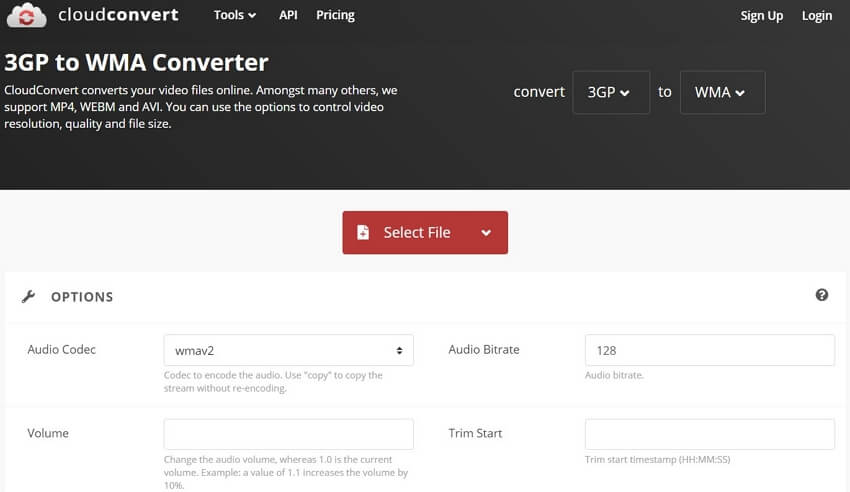This screenshot has height=492, width=850.
Task: Click the Volume input field
Action: [288, 434]
